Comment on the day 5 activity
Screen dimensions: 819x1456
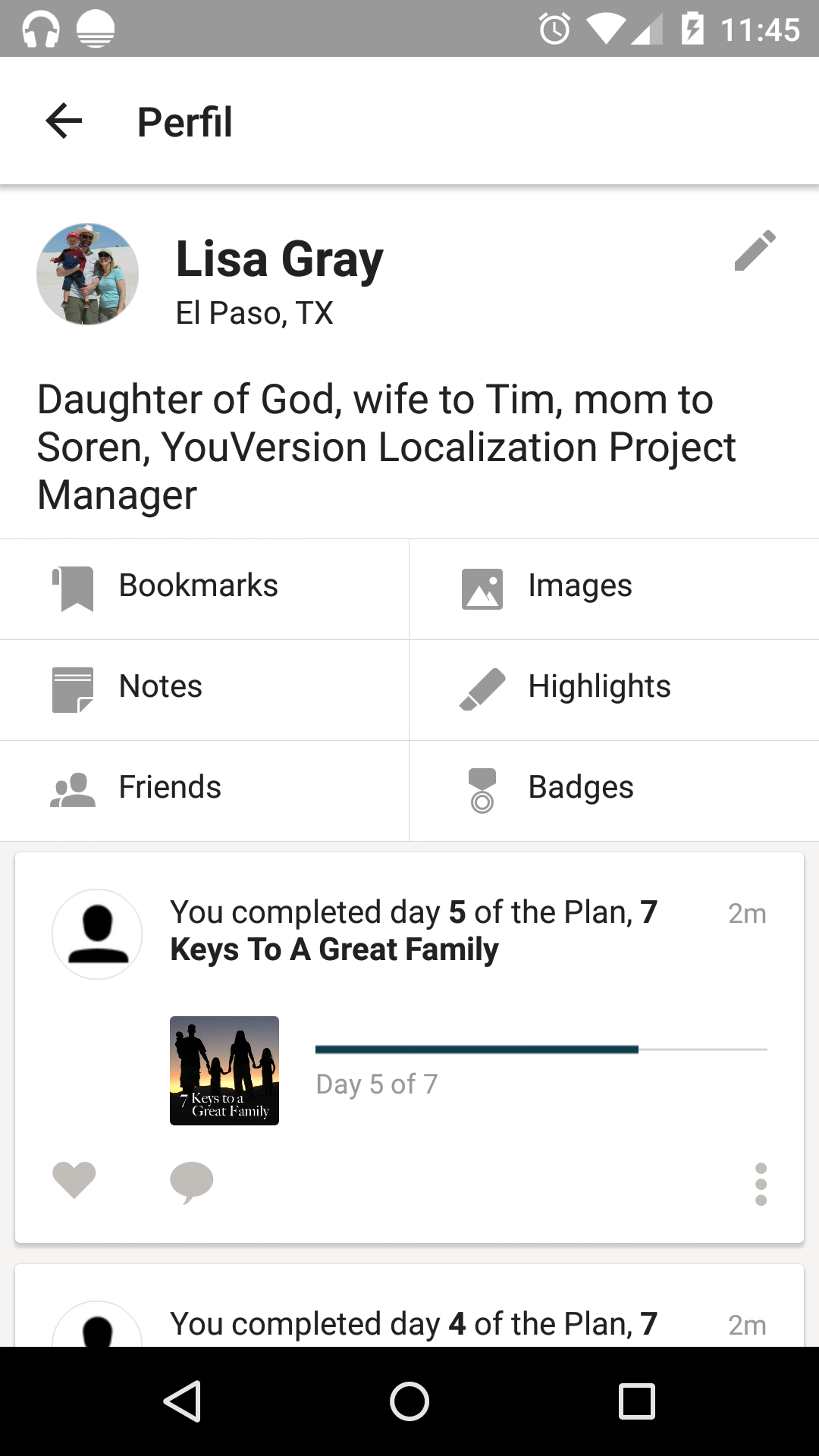click(192, 1181)
